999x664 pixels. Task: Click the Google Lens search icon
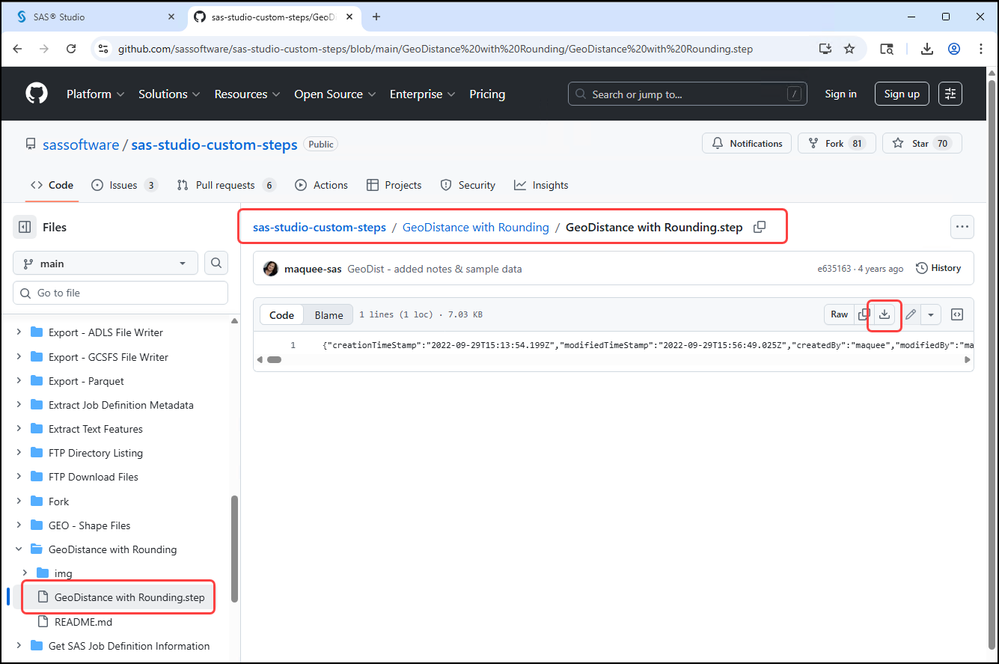886,49
